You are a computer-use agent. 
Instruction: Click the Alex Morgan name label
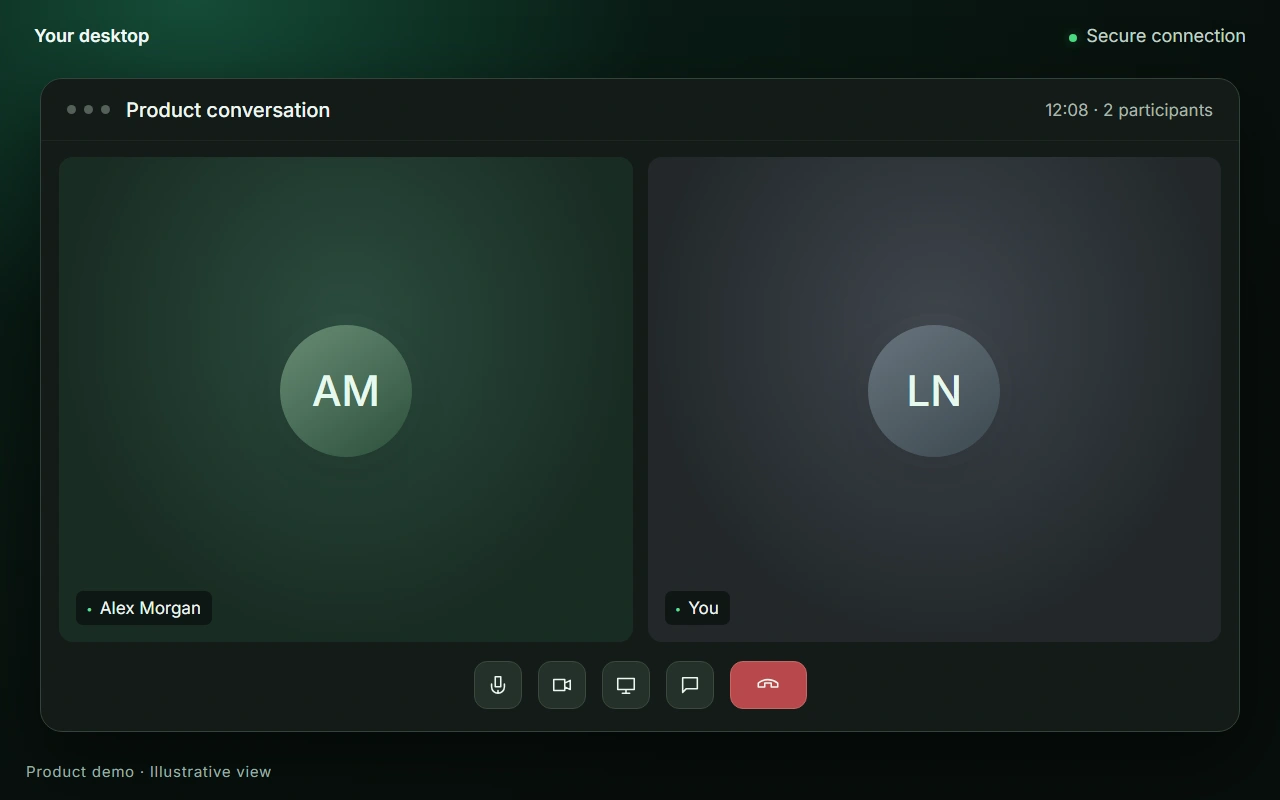coord(144,608)
